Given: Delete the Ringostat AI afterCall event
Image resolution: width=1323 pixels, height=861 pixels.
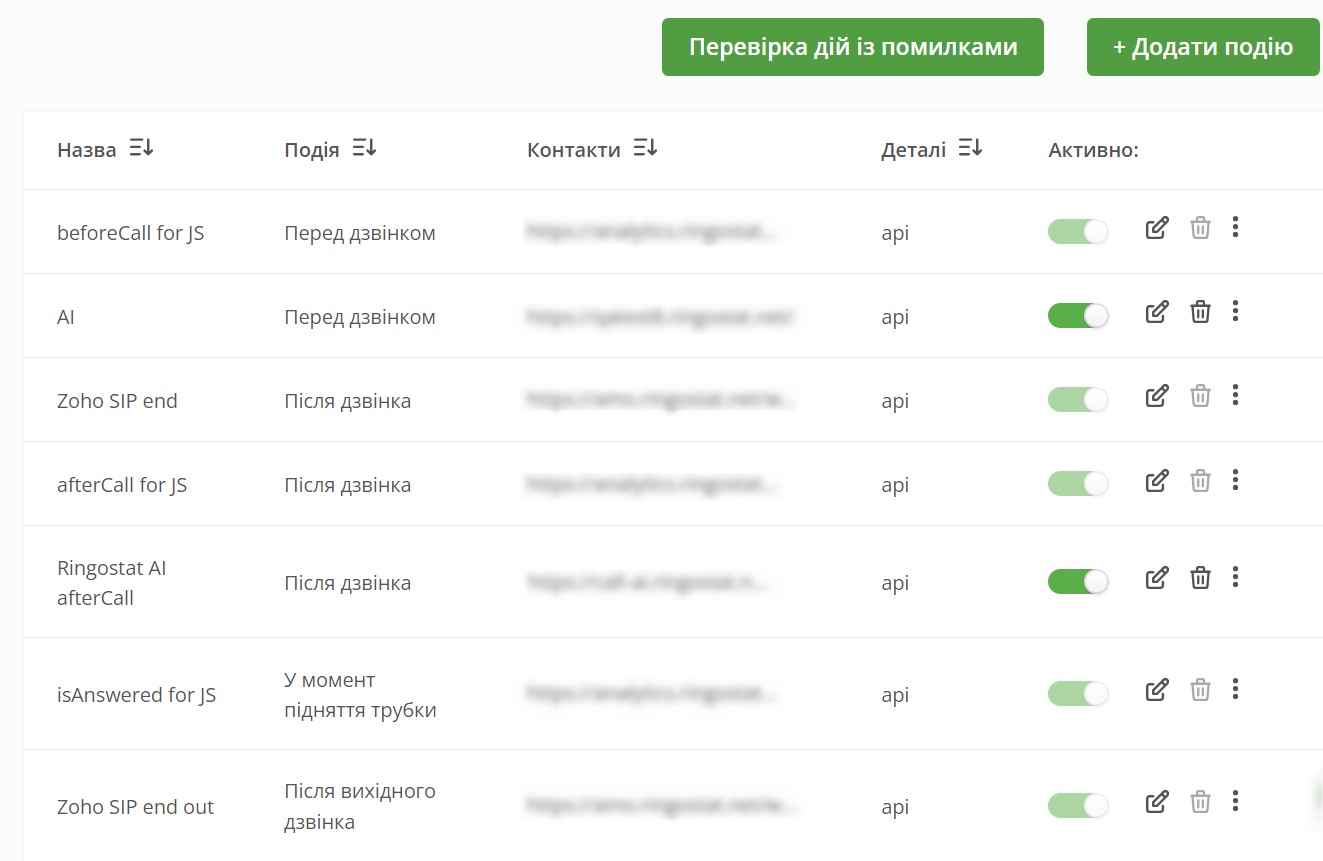Looking at the screenshot, I should (x=1200, y=577).
